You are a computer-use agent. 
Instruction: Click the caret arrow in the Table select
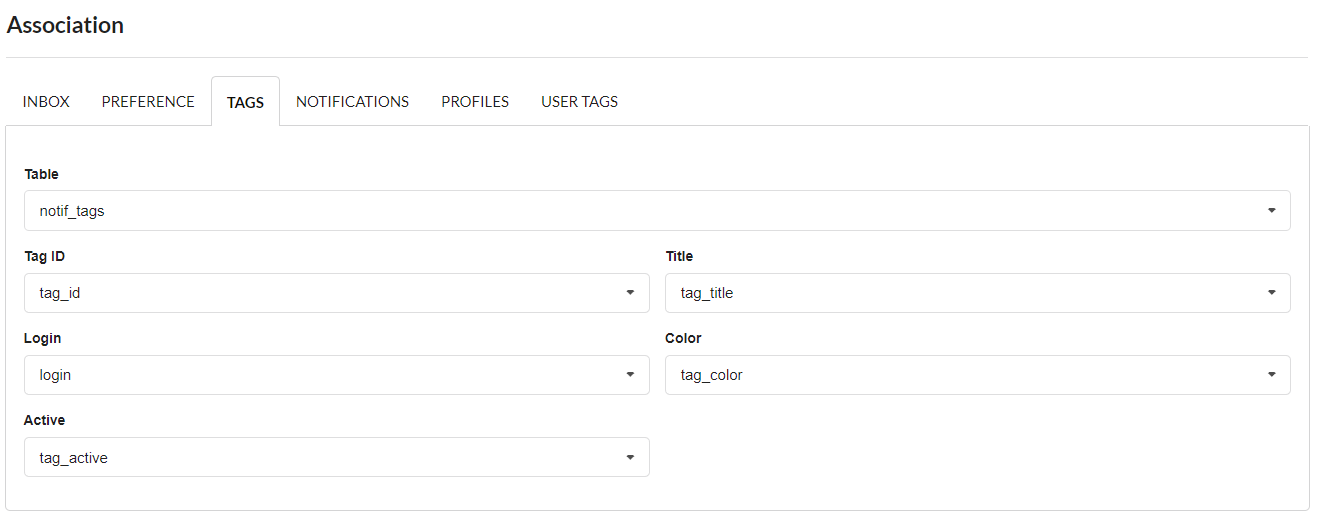click(1271, 211)
